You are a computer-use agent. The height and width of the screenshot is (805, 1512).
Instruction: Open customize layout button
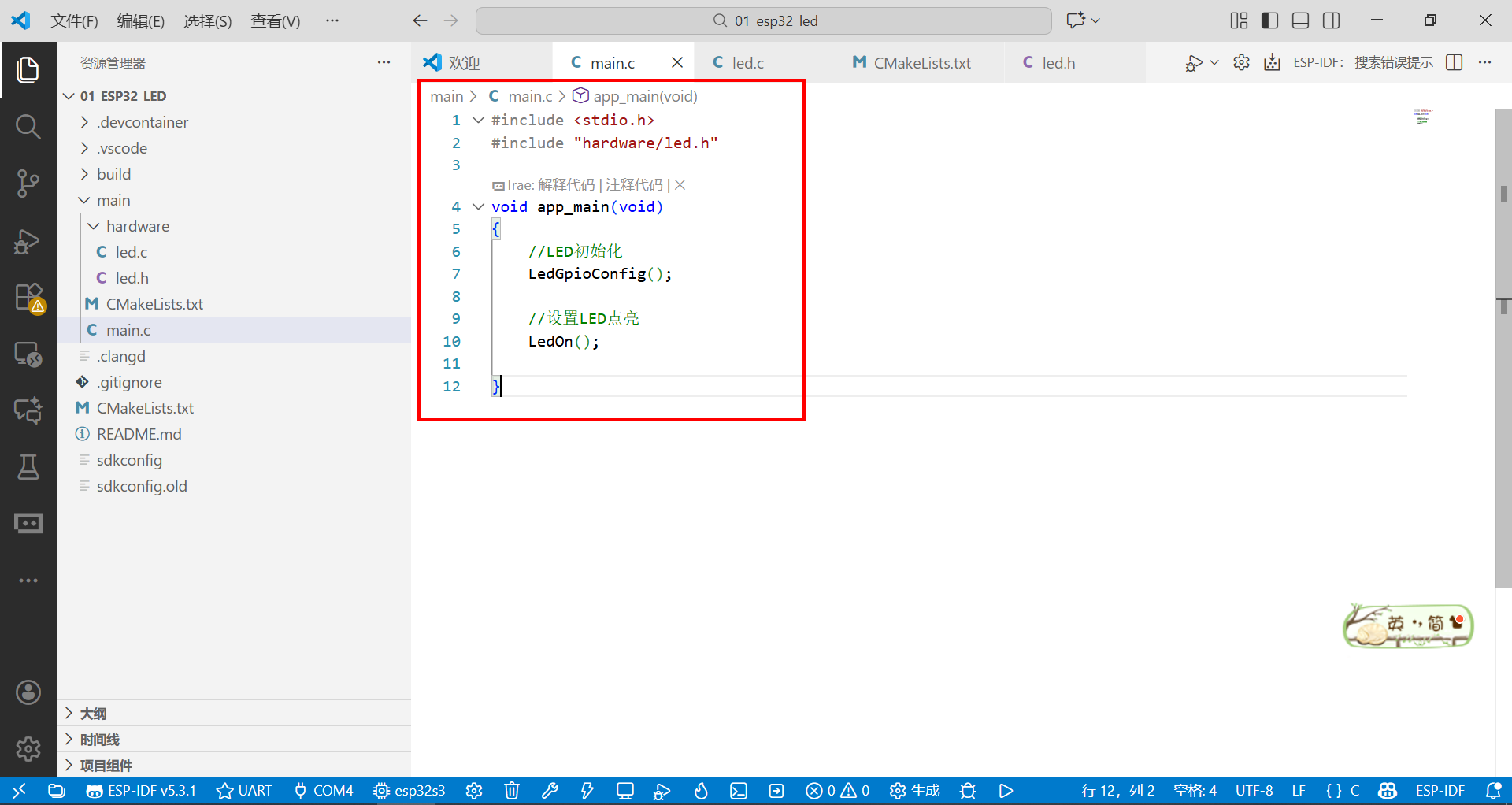[1239, 20]
